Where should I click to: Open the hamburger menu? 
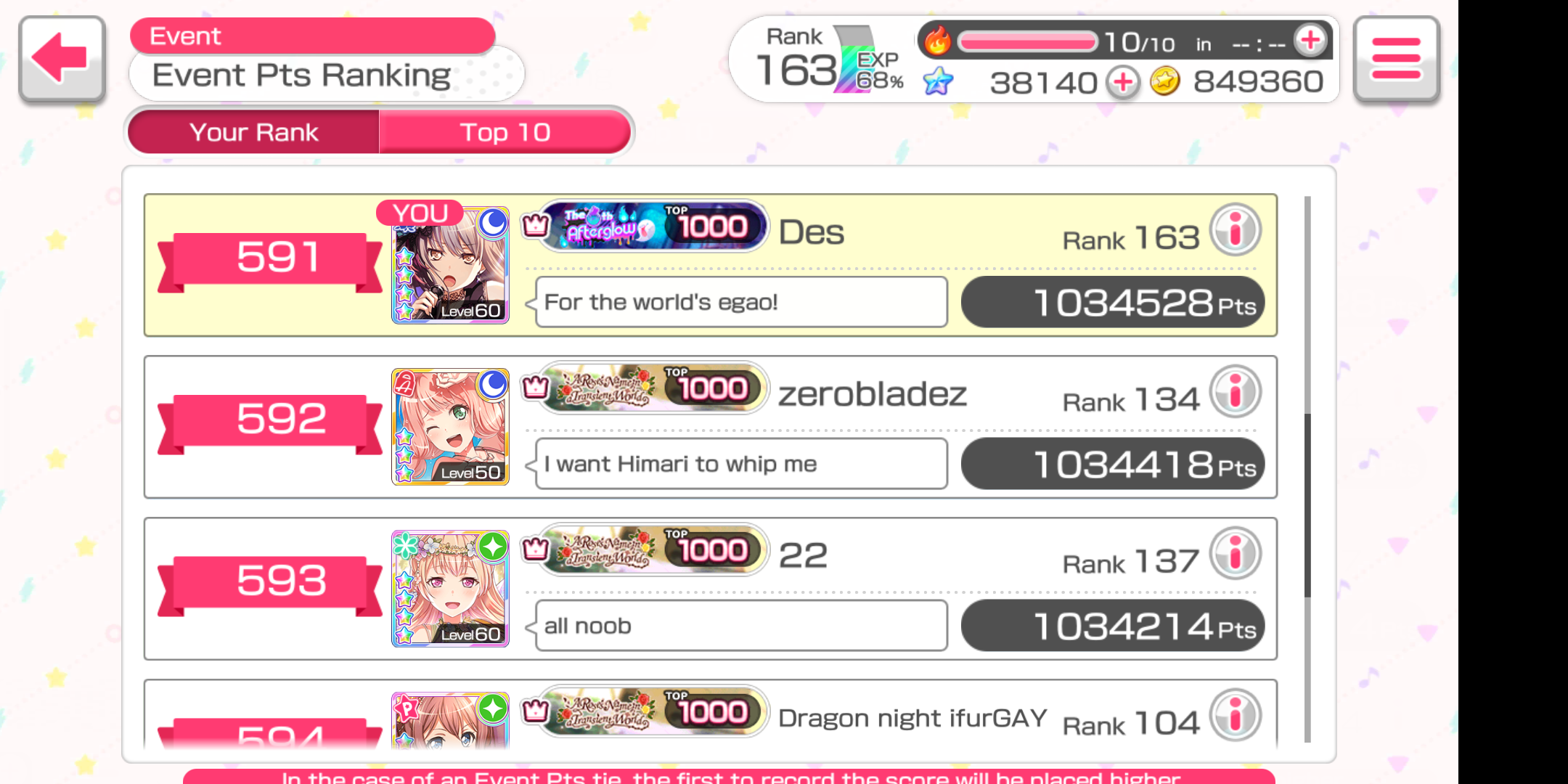[1396, 59]
